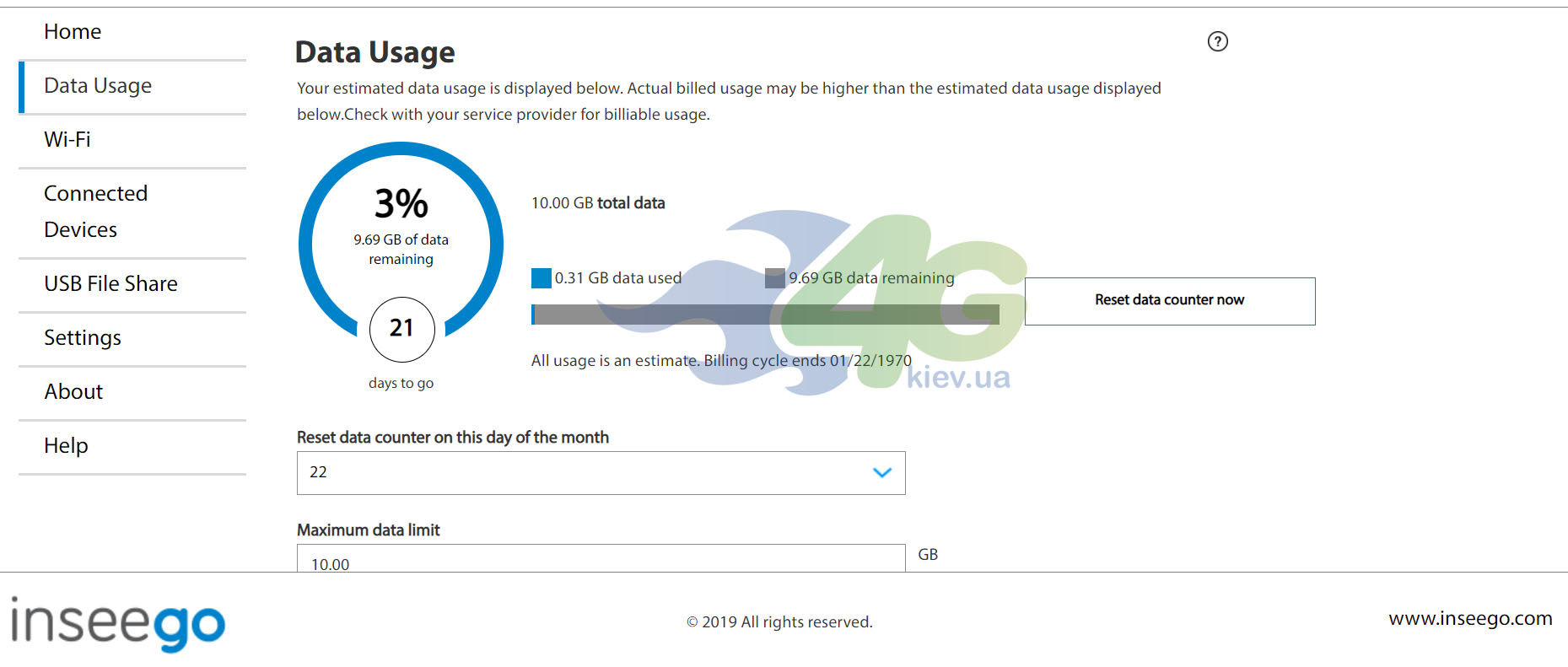Click the data usage progress bar
This screenshot has width=1568, height=667.
pos(765,315)
